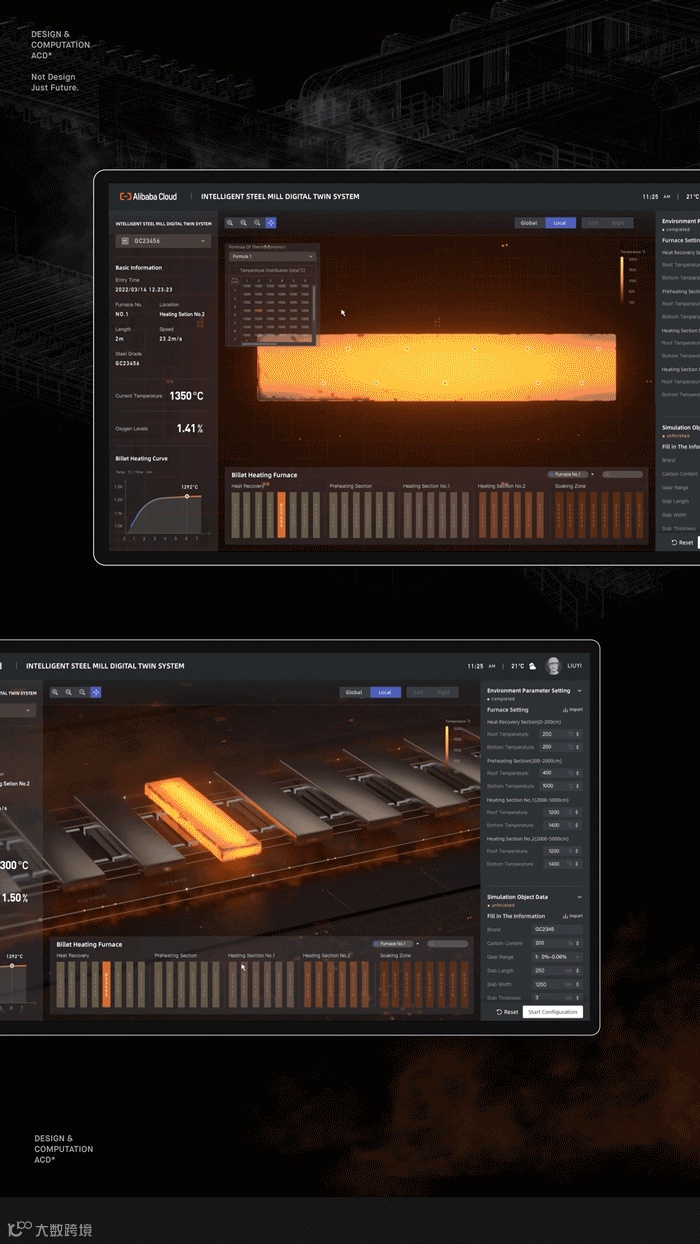Click highlighted orange Heat Recovery slot, bottom window
The image size is (700, 1244).
coord(106,983)
